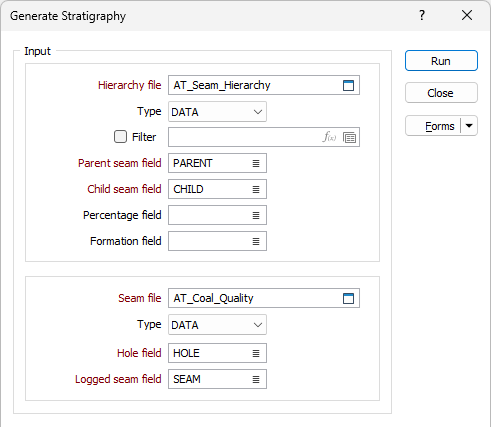Click the Close button
Image resolution: width=491 pixels, height=427 pixels.
[x=441, y=93]
